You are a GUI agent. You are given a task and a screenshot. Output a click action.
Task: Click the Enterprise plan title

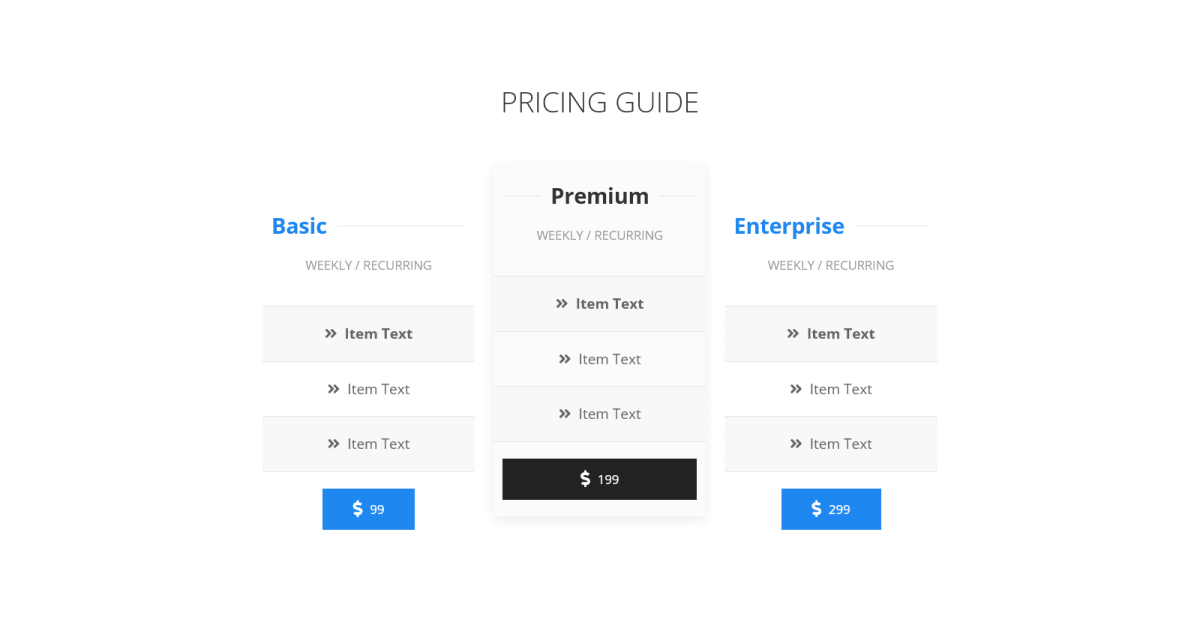(x=789, y=226)
